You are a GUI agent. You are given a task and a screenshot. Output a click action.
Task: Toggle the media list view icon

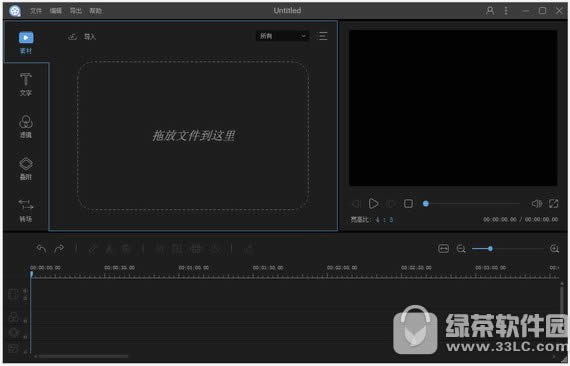coord(322,36)
